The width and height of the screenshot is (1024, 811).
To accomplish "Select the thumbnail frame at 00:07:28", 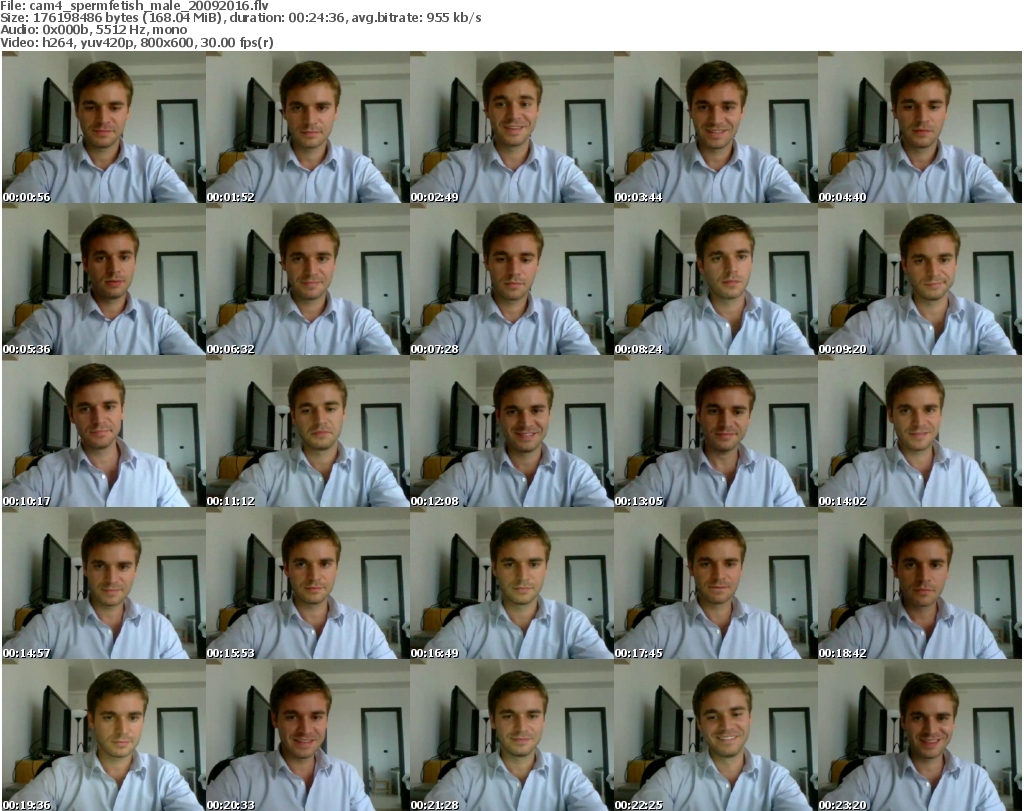I will pyautogui.click(x=511, y=279).
